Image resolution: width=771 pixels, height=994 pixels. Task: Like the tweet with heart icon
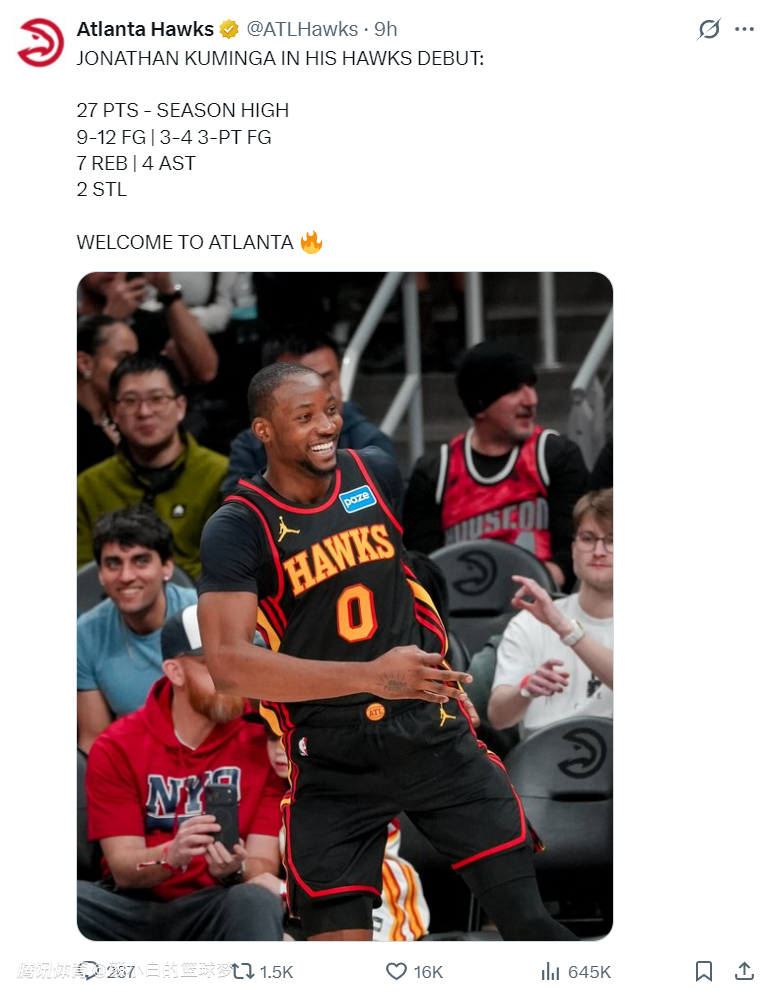pos(396,971)
